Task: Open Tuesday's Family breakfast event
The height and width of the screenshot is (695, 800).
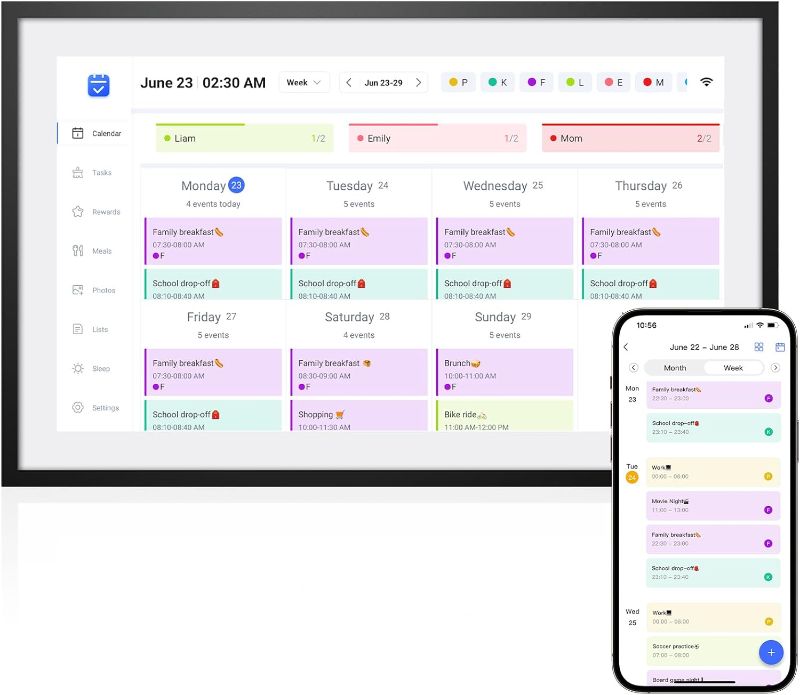Action: [x=359, y=241]
